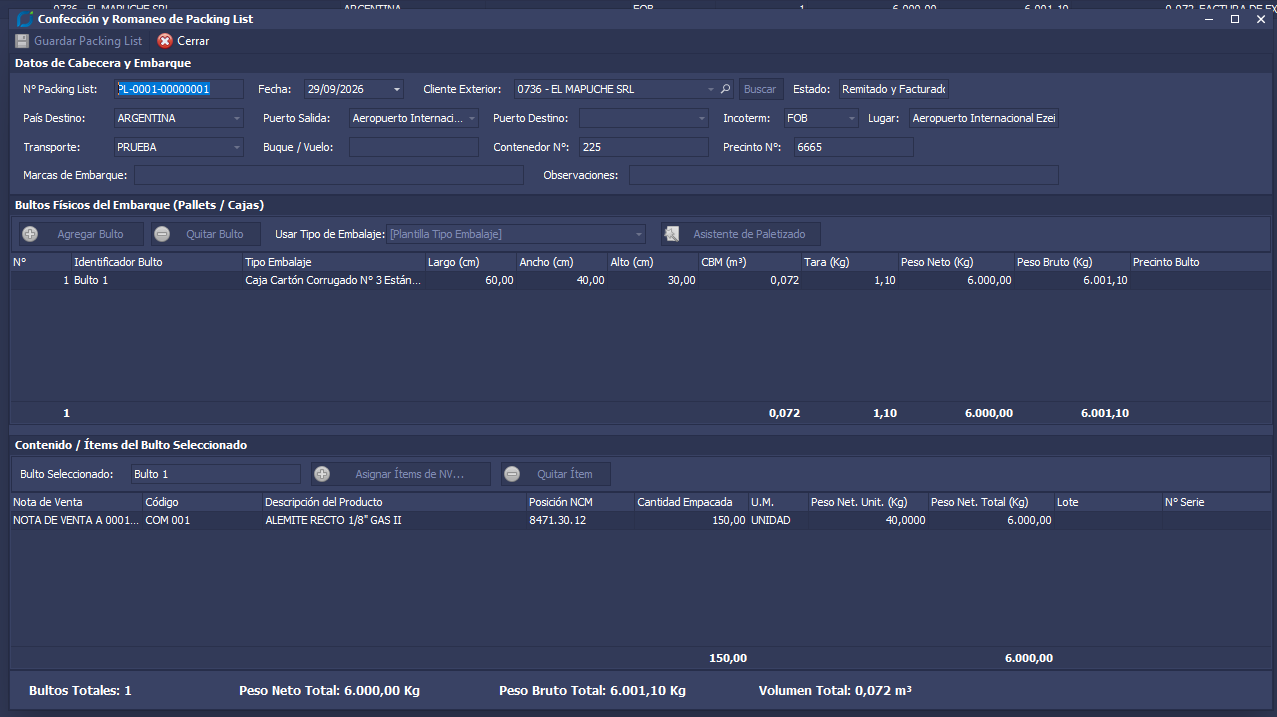Expand the Usar Tipo de Embalaje combo box

point(639,234)
